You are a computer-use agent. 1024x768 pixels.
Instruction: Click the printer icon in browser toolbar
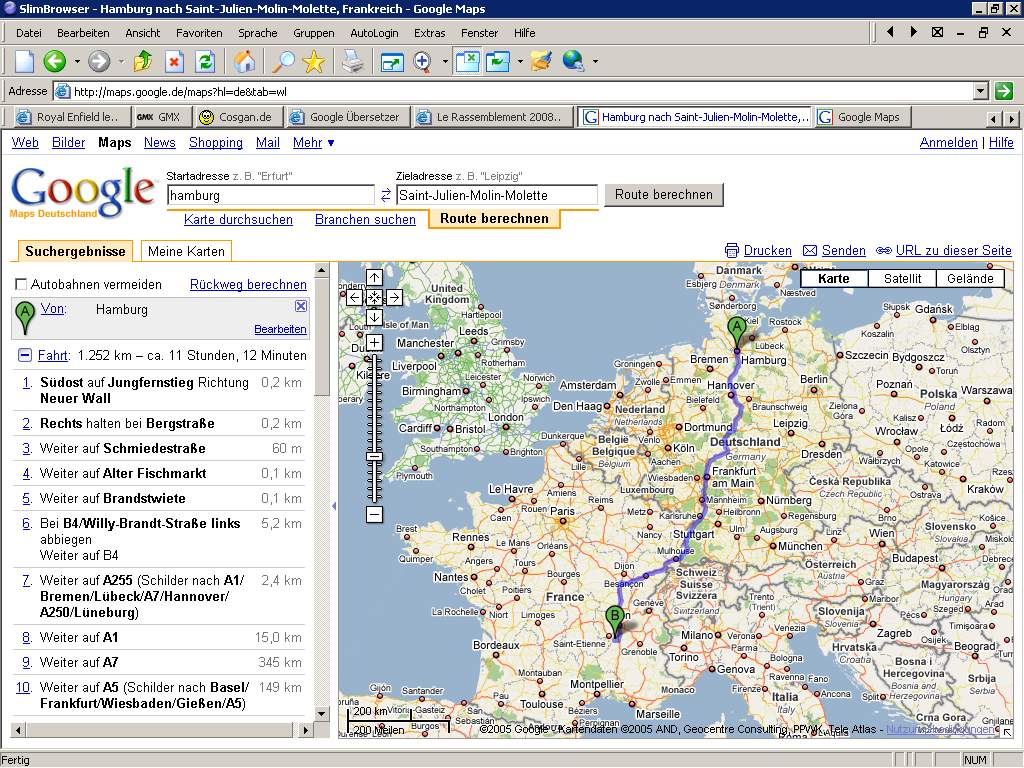pyautogui.click(x=352, y=62)
